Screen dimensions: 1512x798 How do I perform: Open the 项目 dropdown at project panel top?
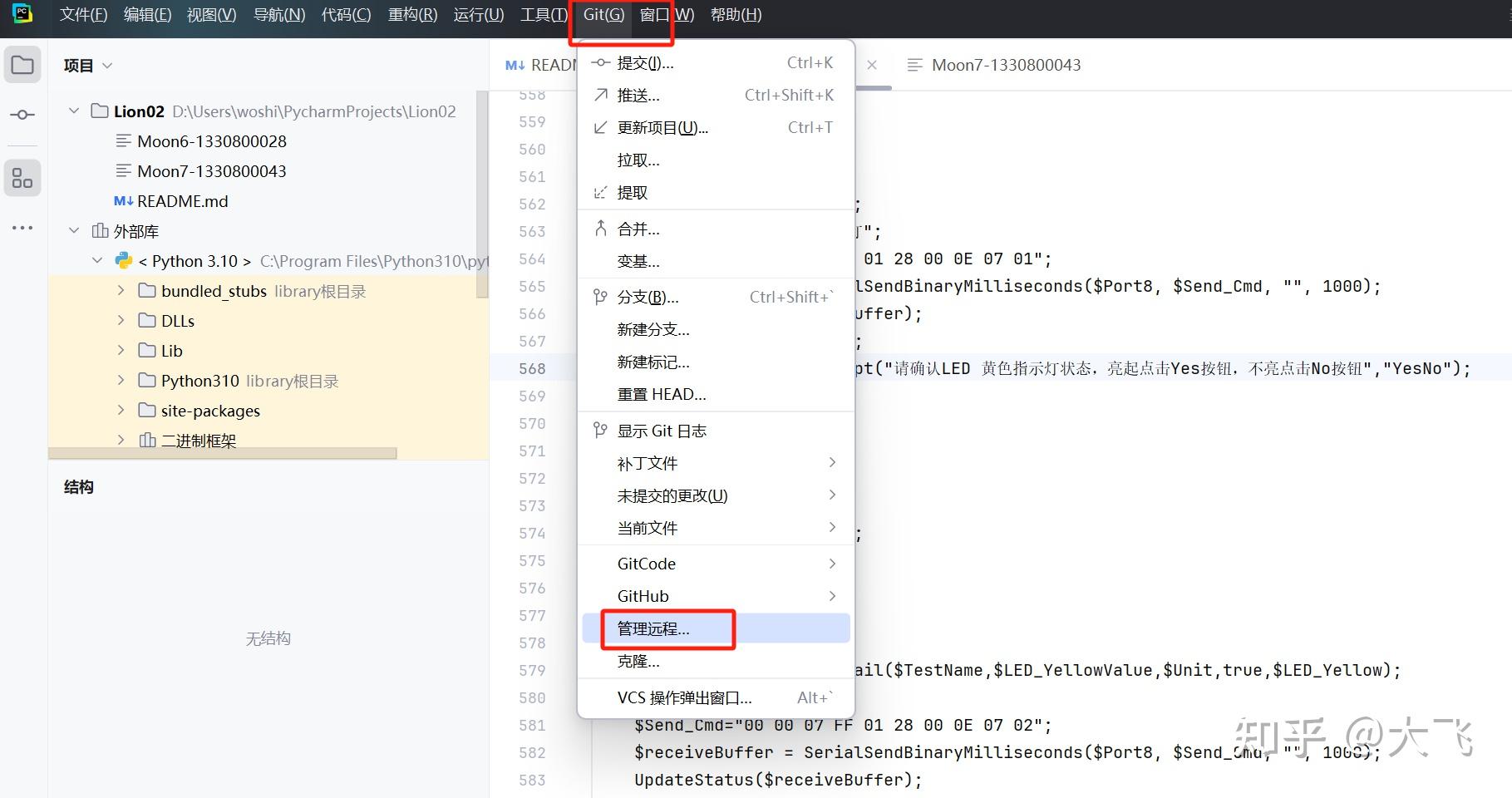pos(109,65)
